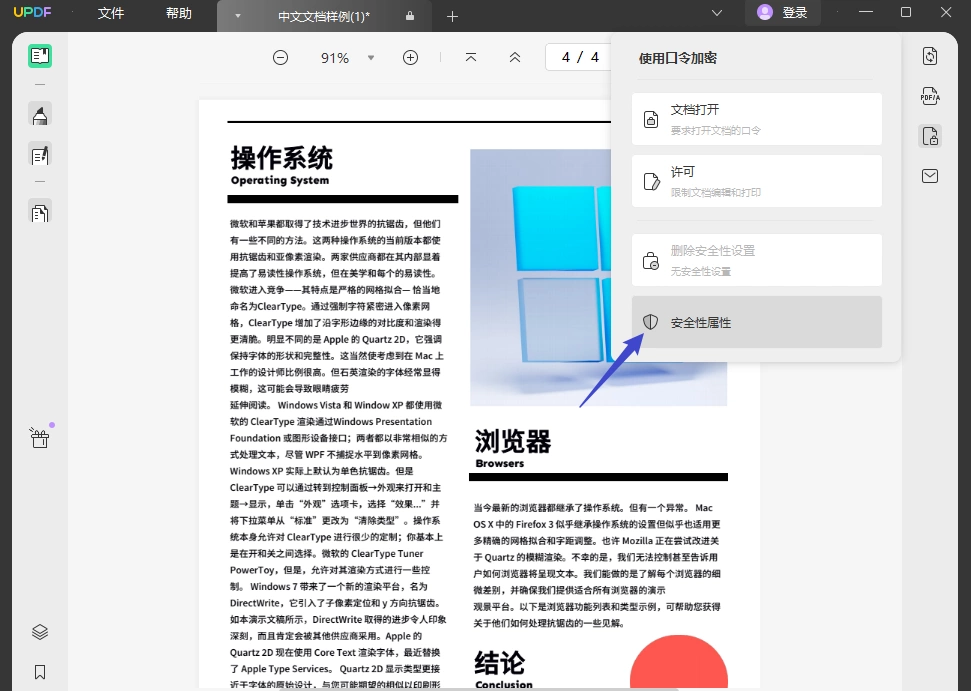Screen dimensions: 971x691
Task: Click the send by email icon
Action: pyautogui.click(x=930, y=176)
